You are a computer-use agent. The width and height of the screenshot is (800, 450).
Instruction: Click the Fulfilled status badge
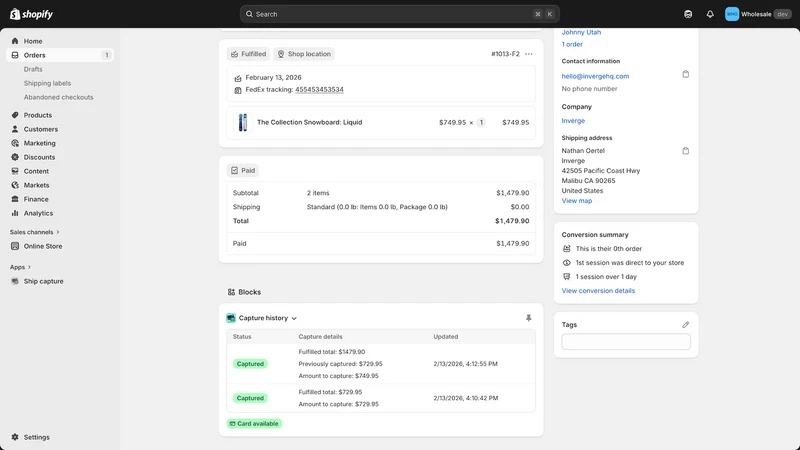click(x=248, y=54)
